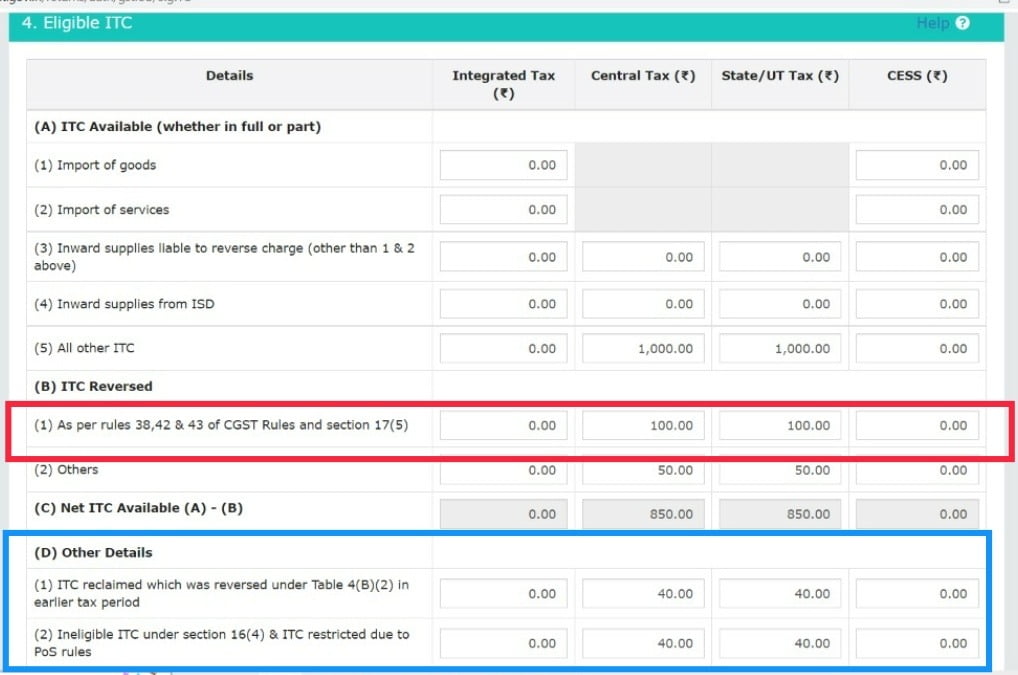Select CESS field for Import of services
The width and height of the screenshot is (1018, 675).
click(917, 210)
